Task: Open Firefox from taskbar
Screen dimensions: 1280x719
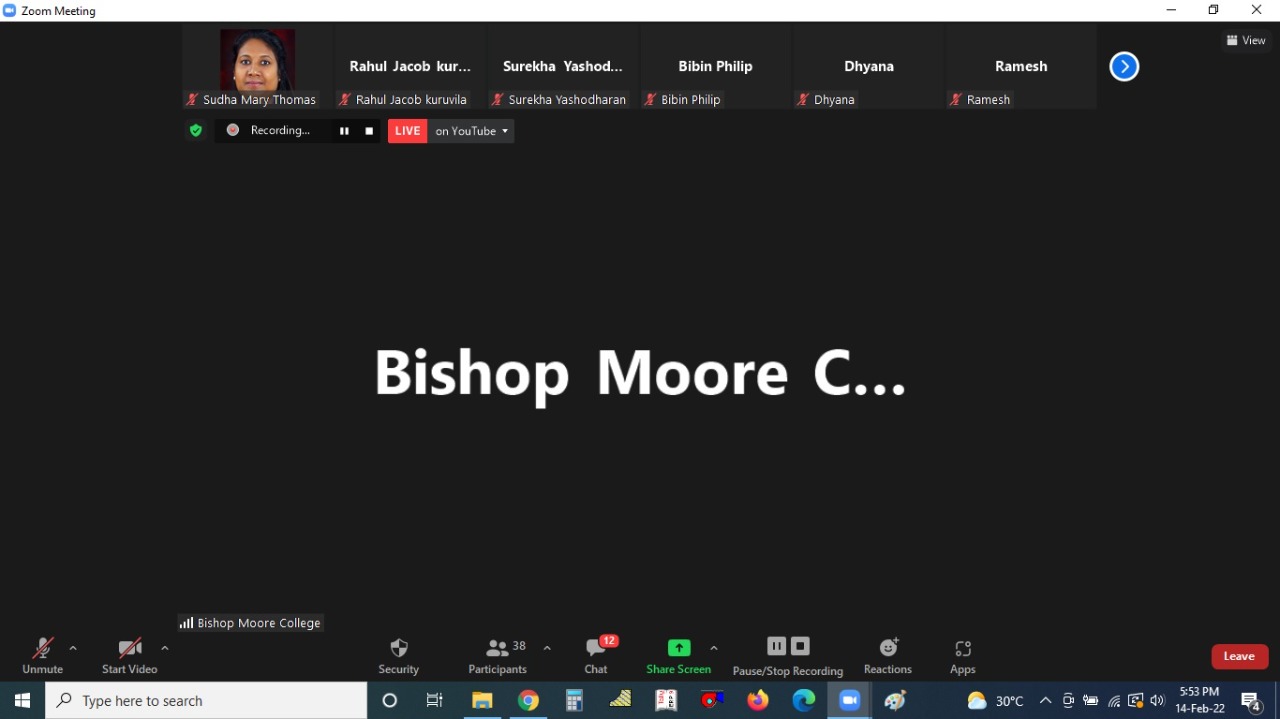Action: [758, 700]
